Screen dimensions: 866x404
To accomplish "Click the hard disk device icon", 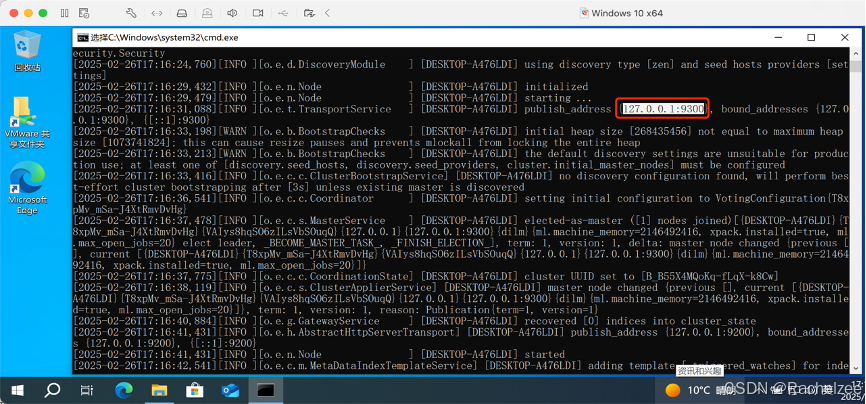I will click(182, 13).
